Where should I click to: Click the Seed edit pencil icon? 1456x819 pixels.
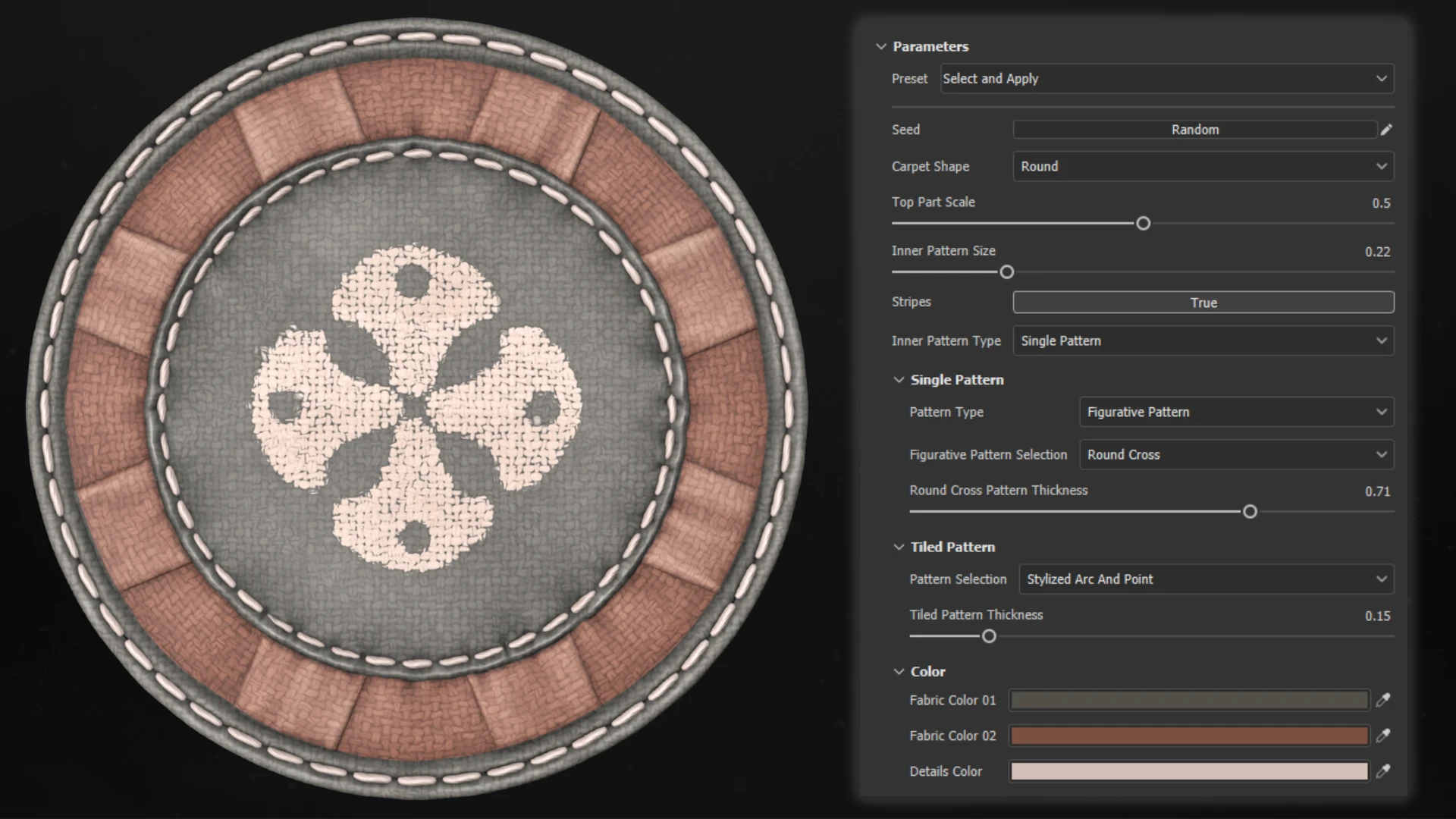coord(1386,130)
